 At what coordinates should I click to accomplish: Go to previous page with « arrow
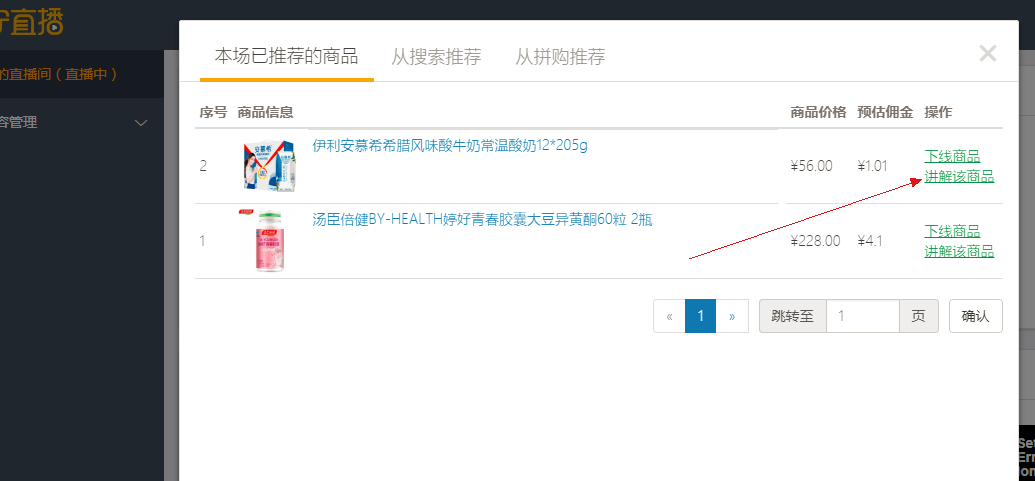coord(669,316)
